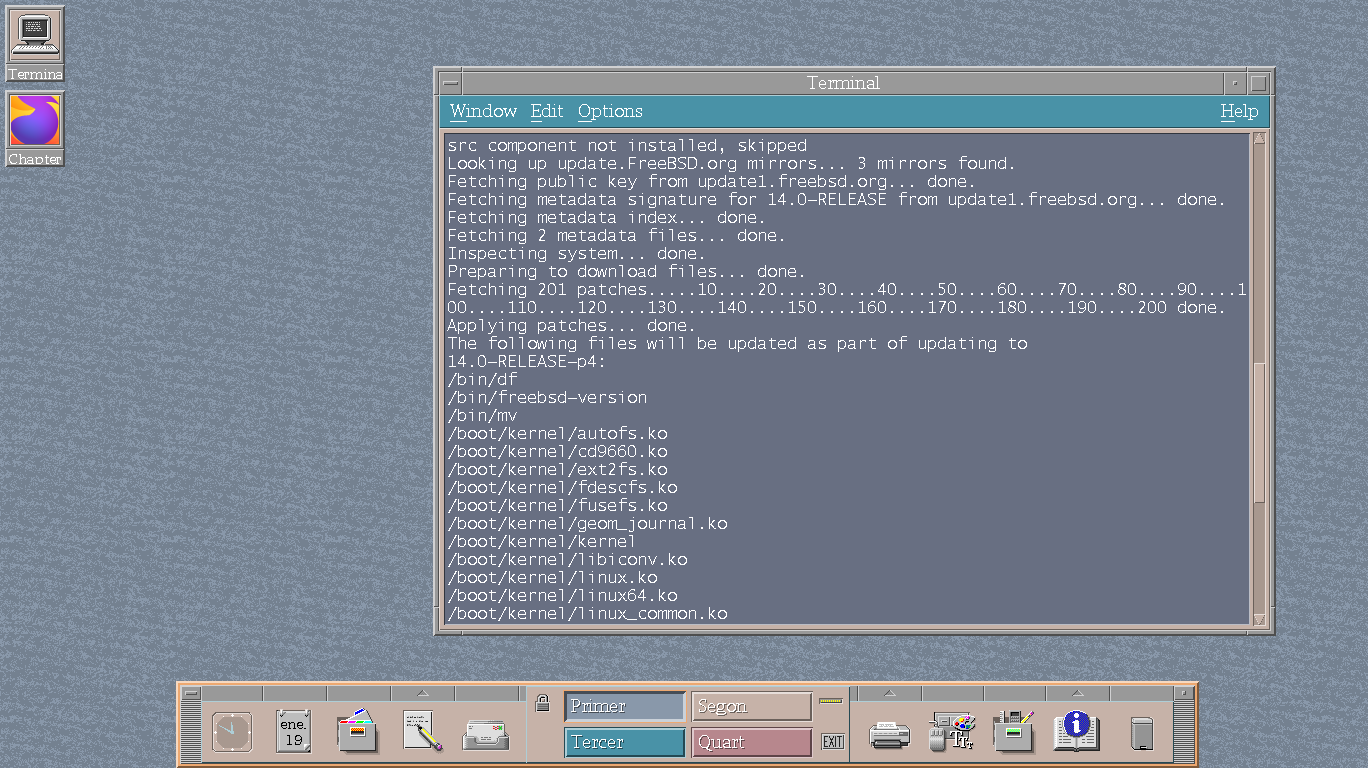
Task: Click the line 'src component not installed, skipped'
Action: [627, 146]
